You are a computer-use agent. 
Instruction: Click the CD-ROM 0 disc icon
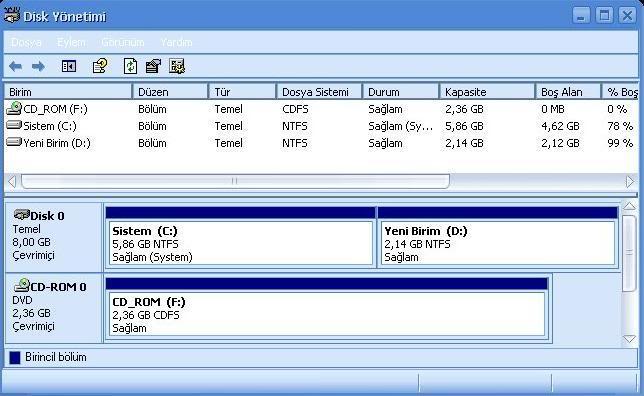coord(22,285)
